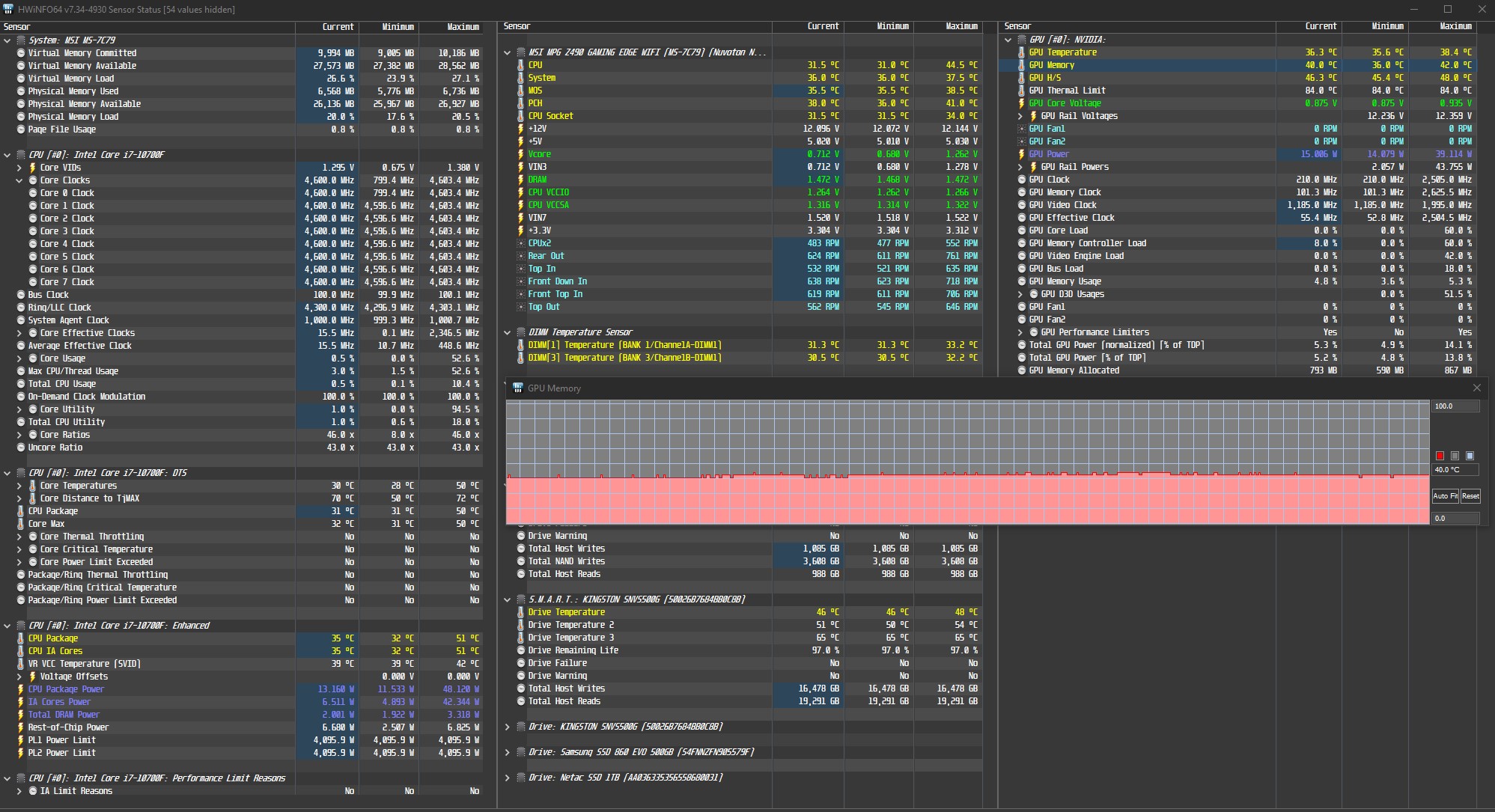This screenshot has width=1495, height=812.
Task: Click the fan icon beside Rear Out
Action: pyautogui.click(x=521, y=256)
